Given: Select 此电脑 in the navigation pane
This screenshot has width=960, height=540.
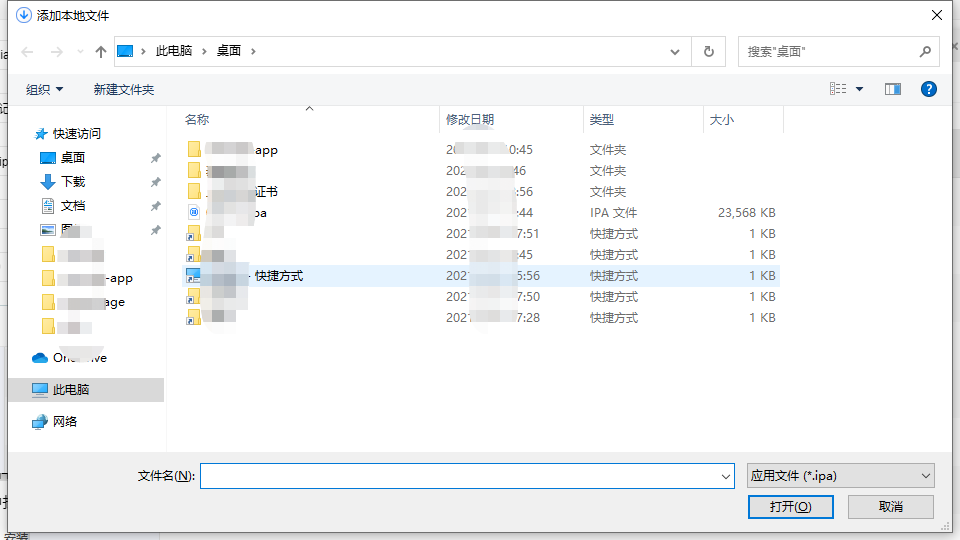Looking at the screenshot, I should [x=86, y=389].
